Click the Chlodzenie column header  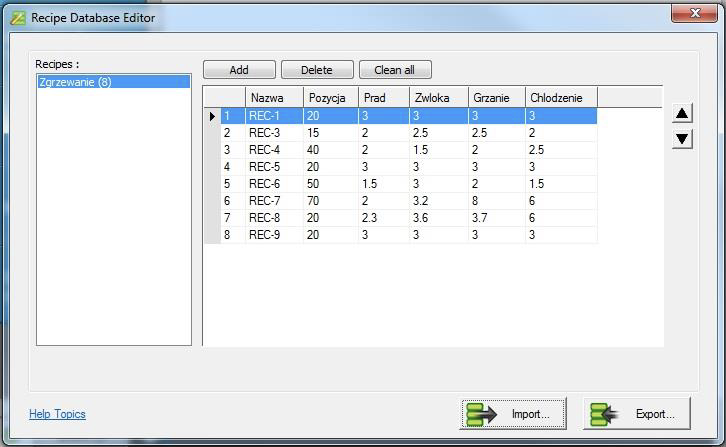560,98
